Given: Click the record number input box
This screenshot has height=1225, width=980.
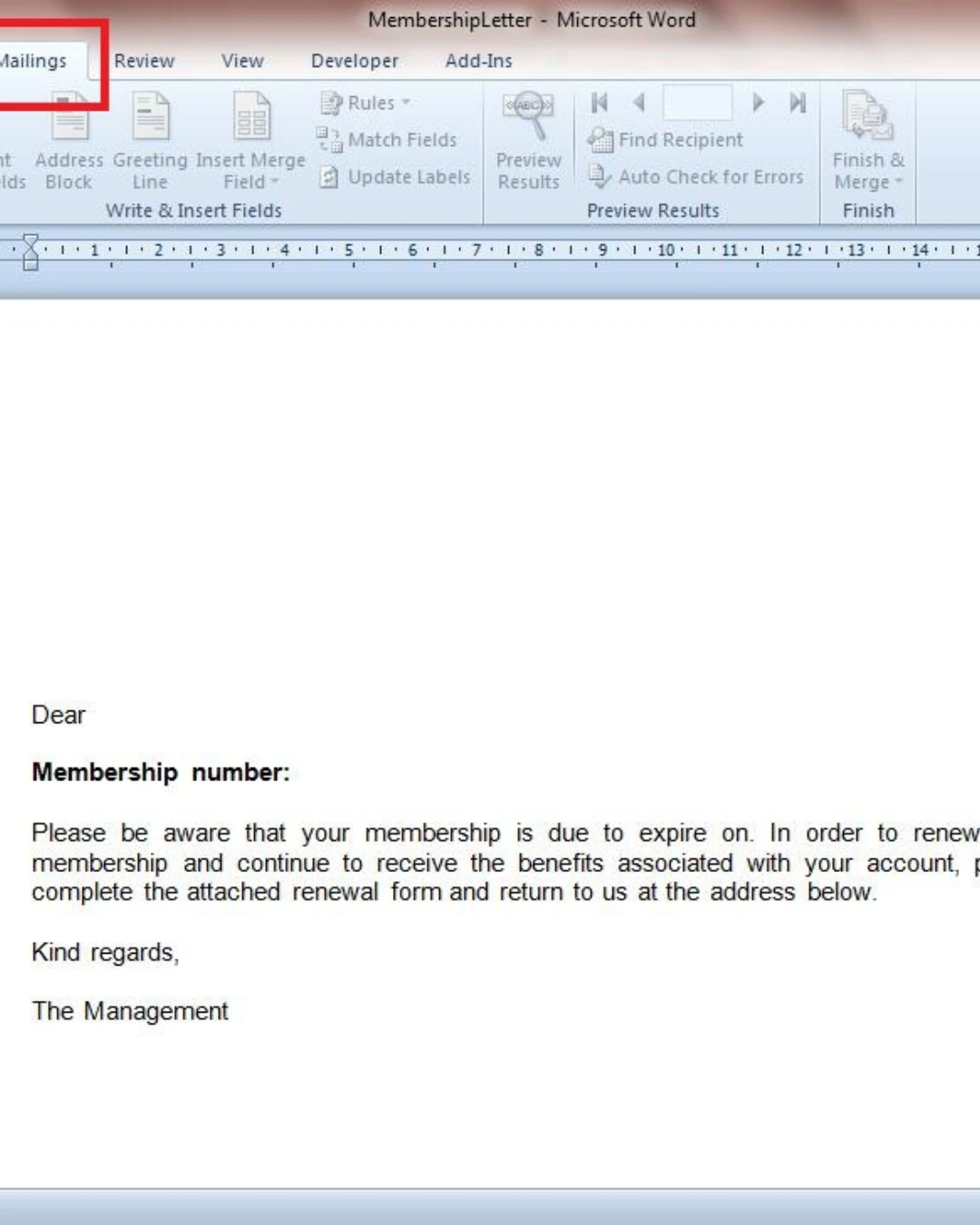Looking at the screenshot, I should click(697, 103).
